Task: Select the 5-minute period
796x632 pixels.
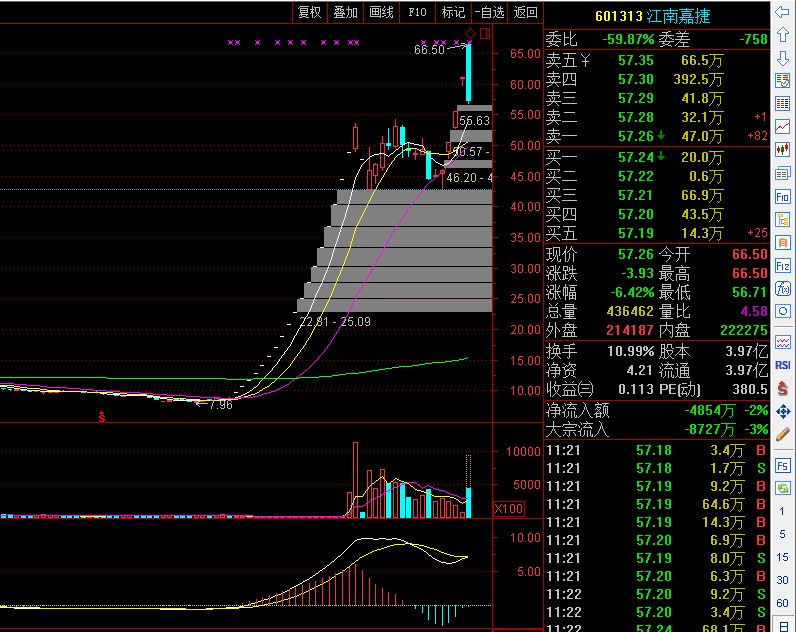Action: click(782, 534)
